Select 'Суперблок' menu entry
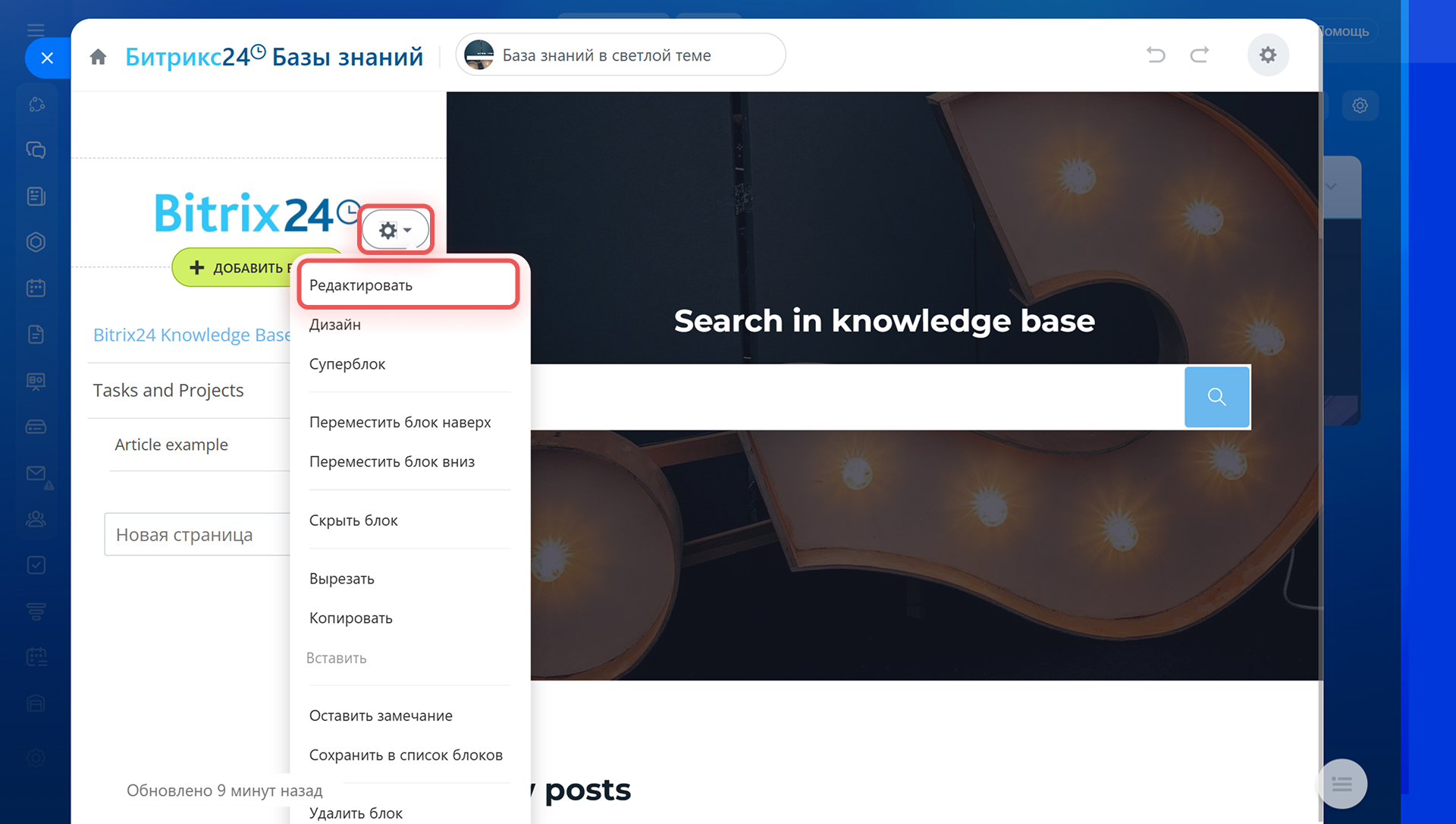 [347, 364]
